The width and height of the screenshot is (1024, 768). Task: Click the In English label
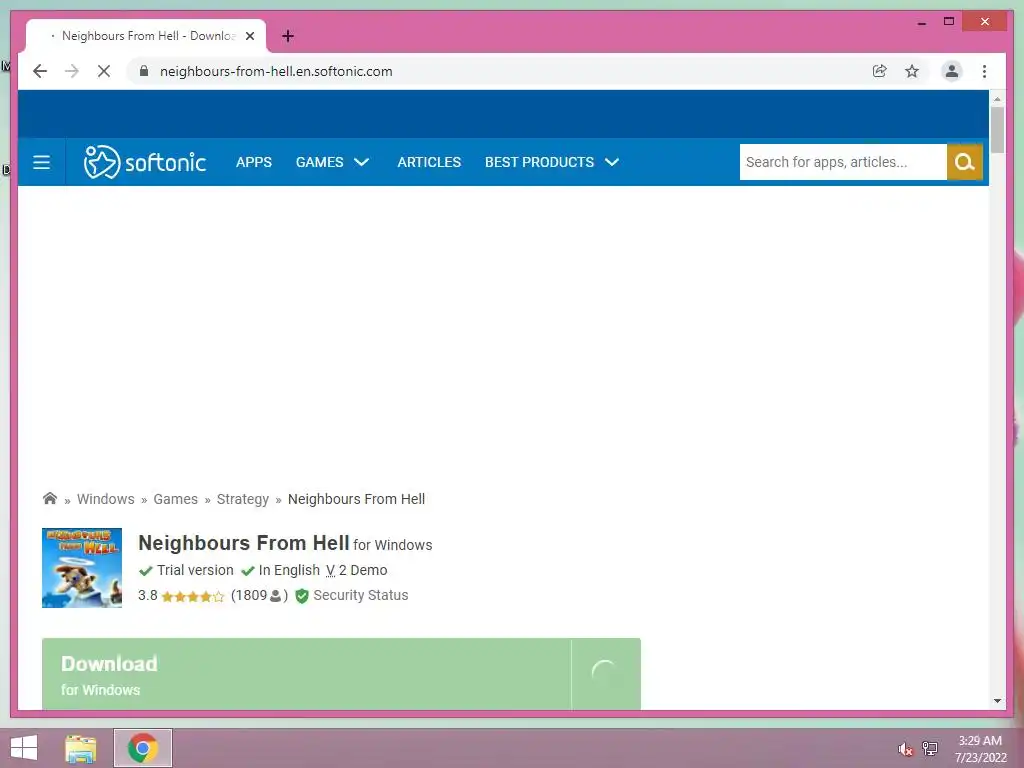289,570
